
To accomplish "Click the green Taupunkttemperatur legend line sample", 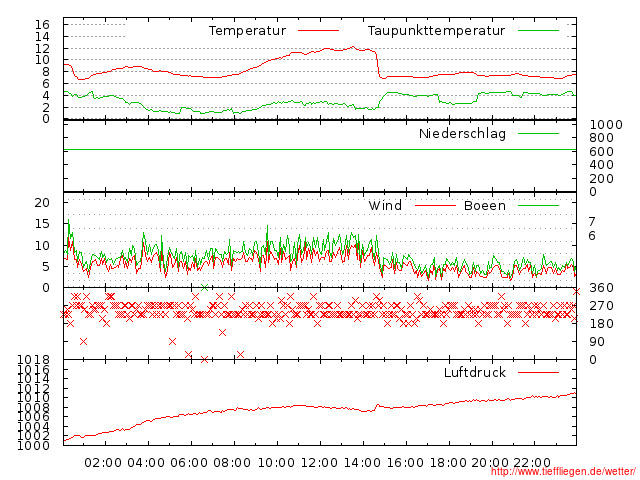I will tap(538, 31).
